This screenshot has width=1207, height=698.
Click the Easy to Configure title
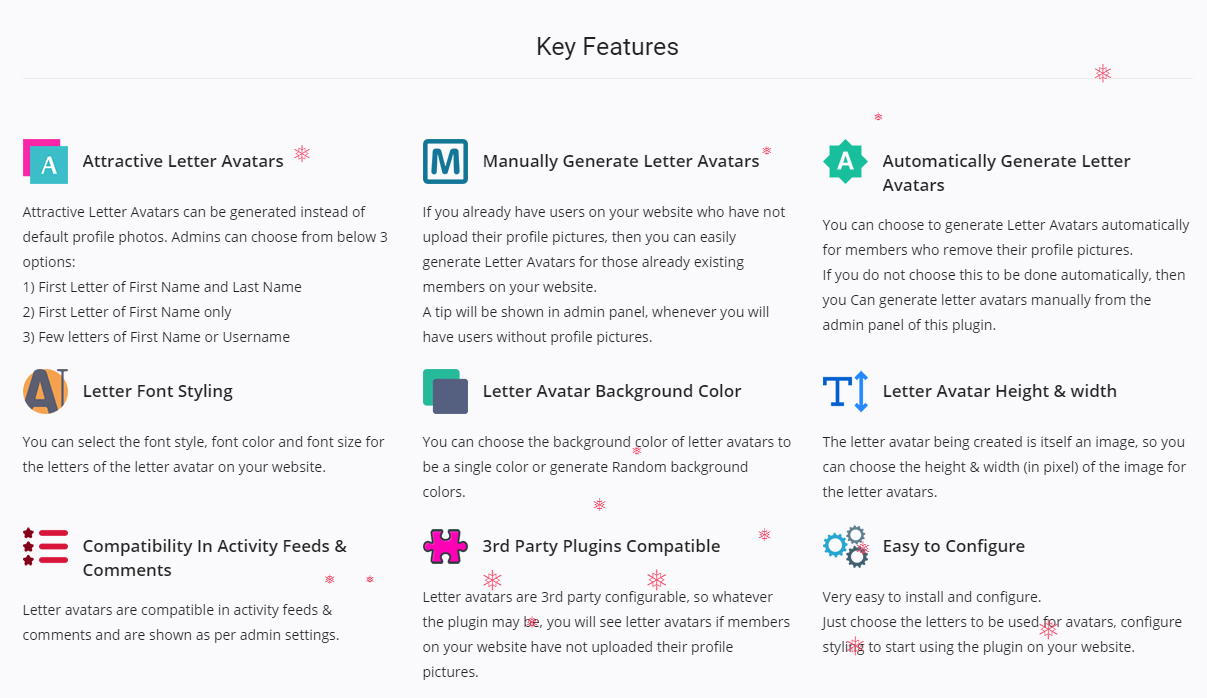click(x=954, y=546)
